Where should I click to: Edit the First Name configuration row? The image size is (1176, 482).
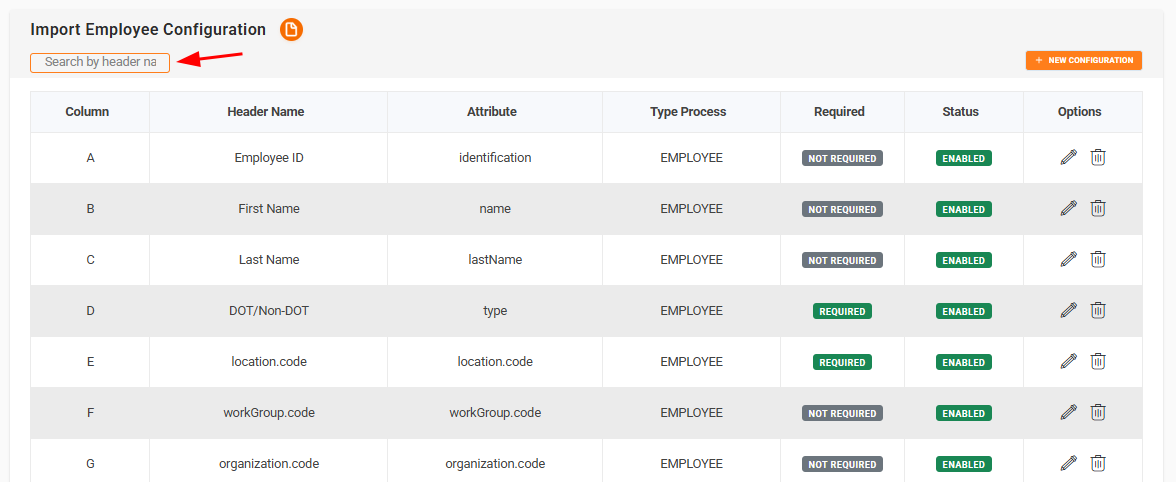click(x=1068, y=208)
